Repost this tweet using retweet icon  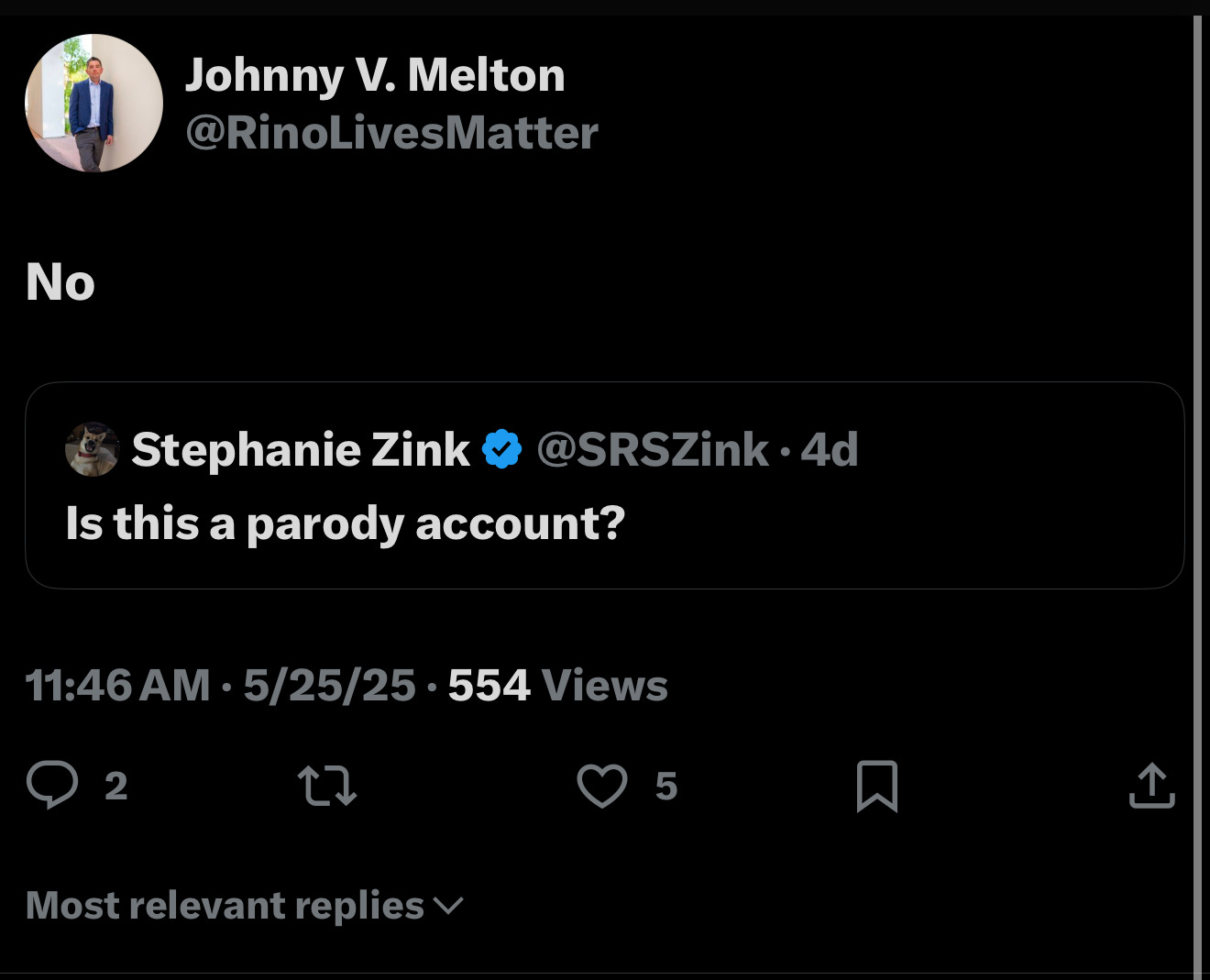point(327,786)
